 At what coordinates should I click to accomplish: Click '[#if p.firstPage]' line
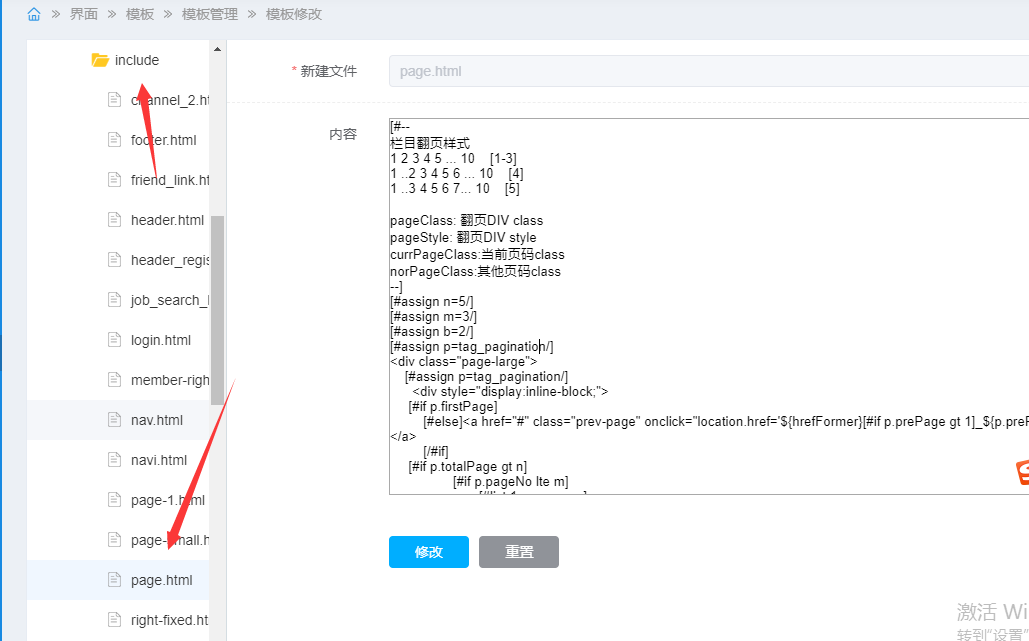click(453, 407)
